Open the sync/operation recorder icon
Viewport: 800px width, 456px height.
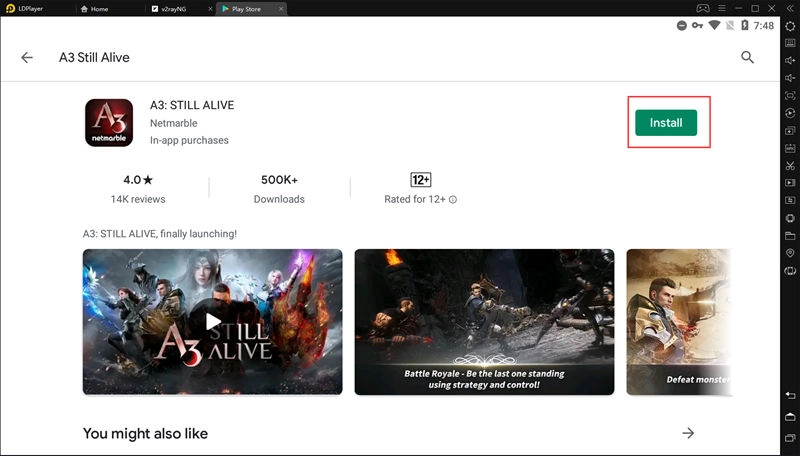(790, 113)
